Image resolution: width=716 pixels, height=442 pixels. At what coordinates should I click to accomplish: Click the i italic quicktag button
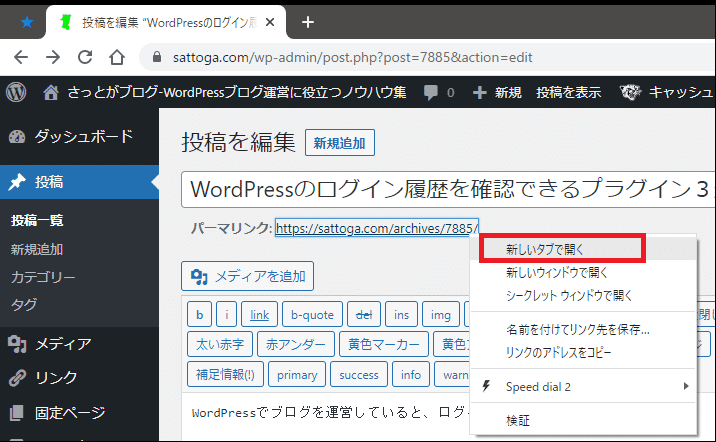pos(226,315)
